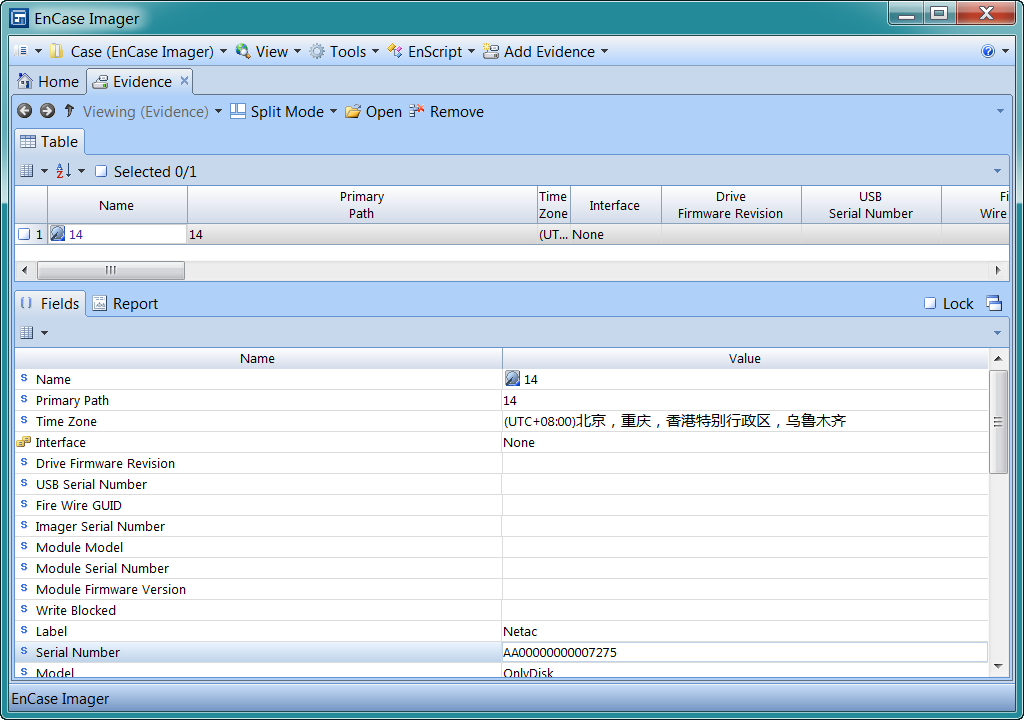Click the Name column header in table
This screenshot has height=720, width=1024.
(117, 205)
